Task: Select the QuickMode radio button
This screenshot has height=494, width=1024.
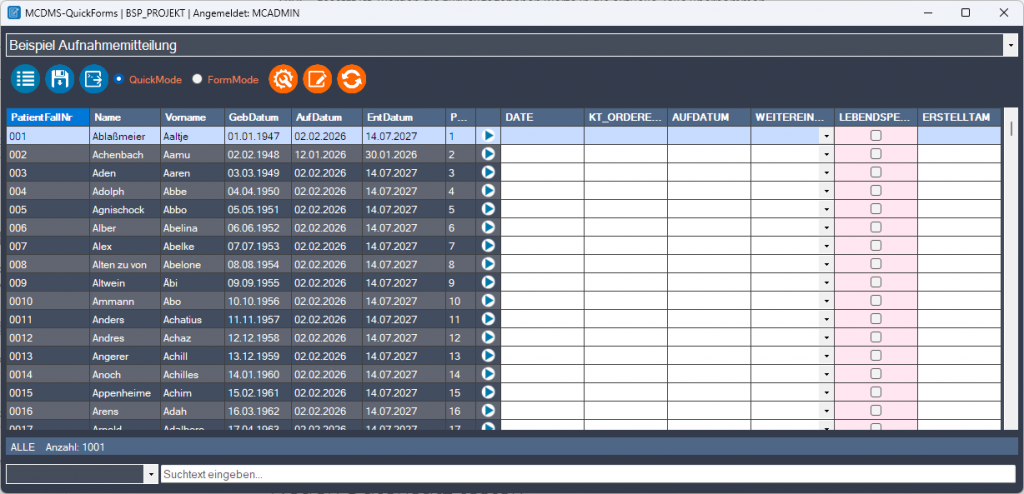Action: 120,79
